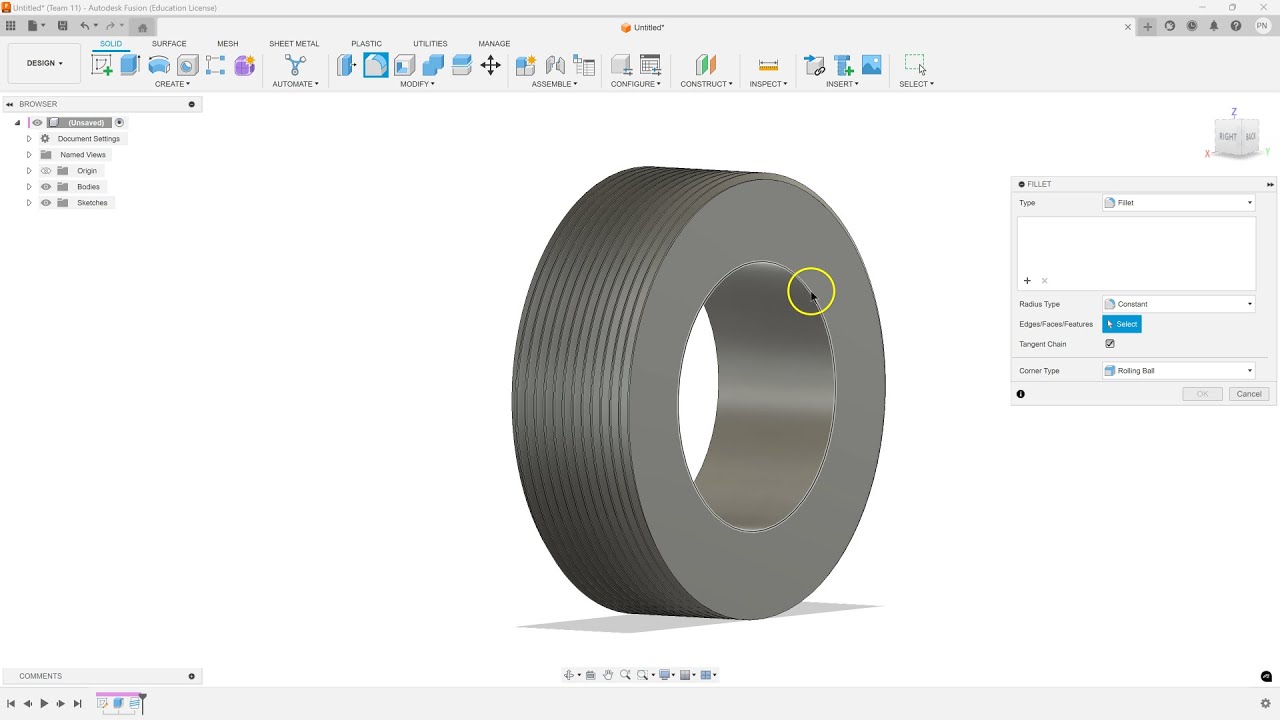Open the Automate tool icon
The width and height of the screenshot is (1280, 720).
click(295, 65)
